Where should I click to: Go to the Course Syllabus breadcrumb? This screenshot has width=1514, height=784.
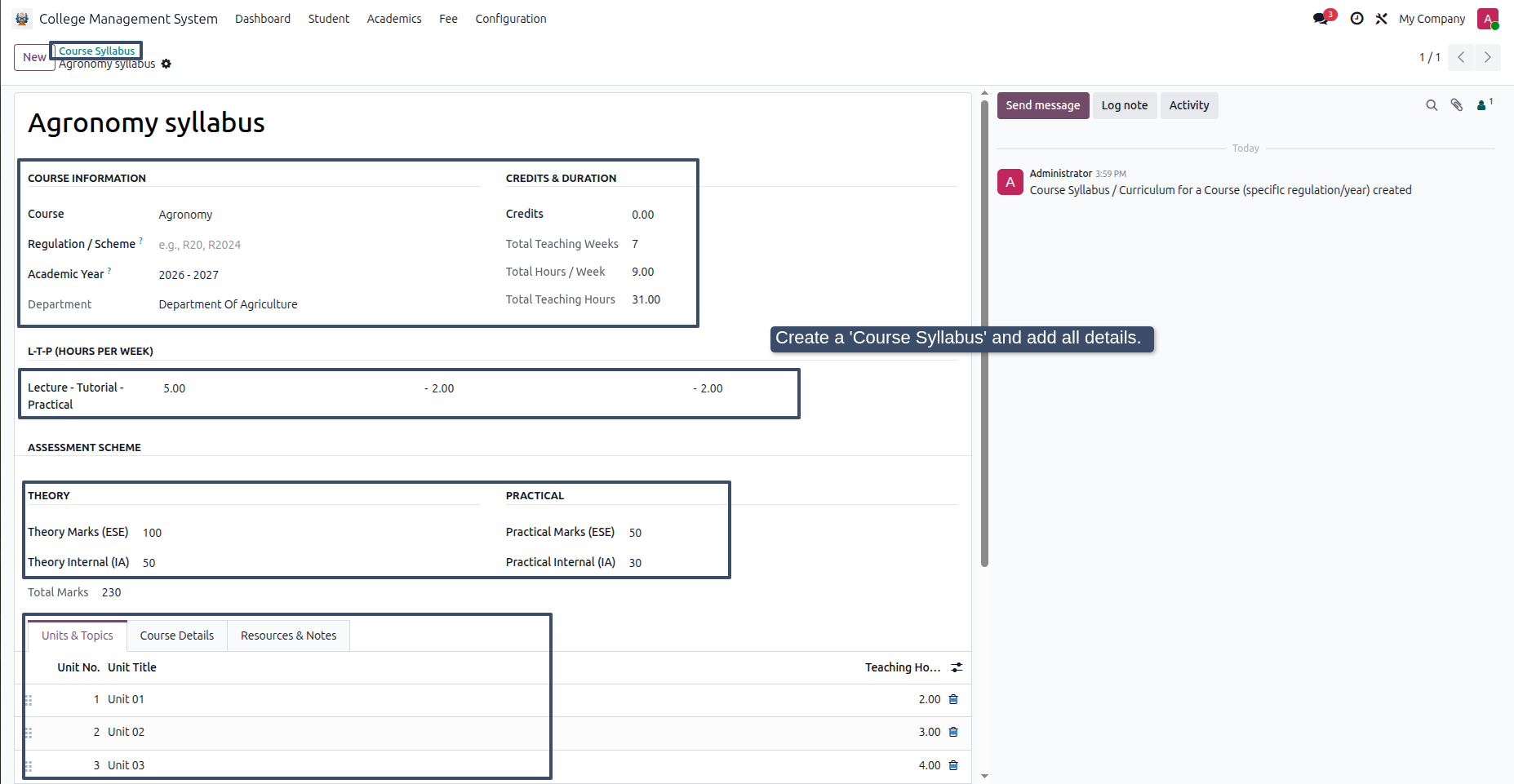pyautogui.click(x=96, y=51)
